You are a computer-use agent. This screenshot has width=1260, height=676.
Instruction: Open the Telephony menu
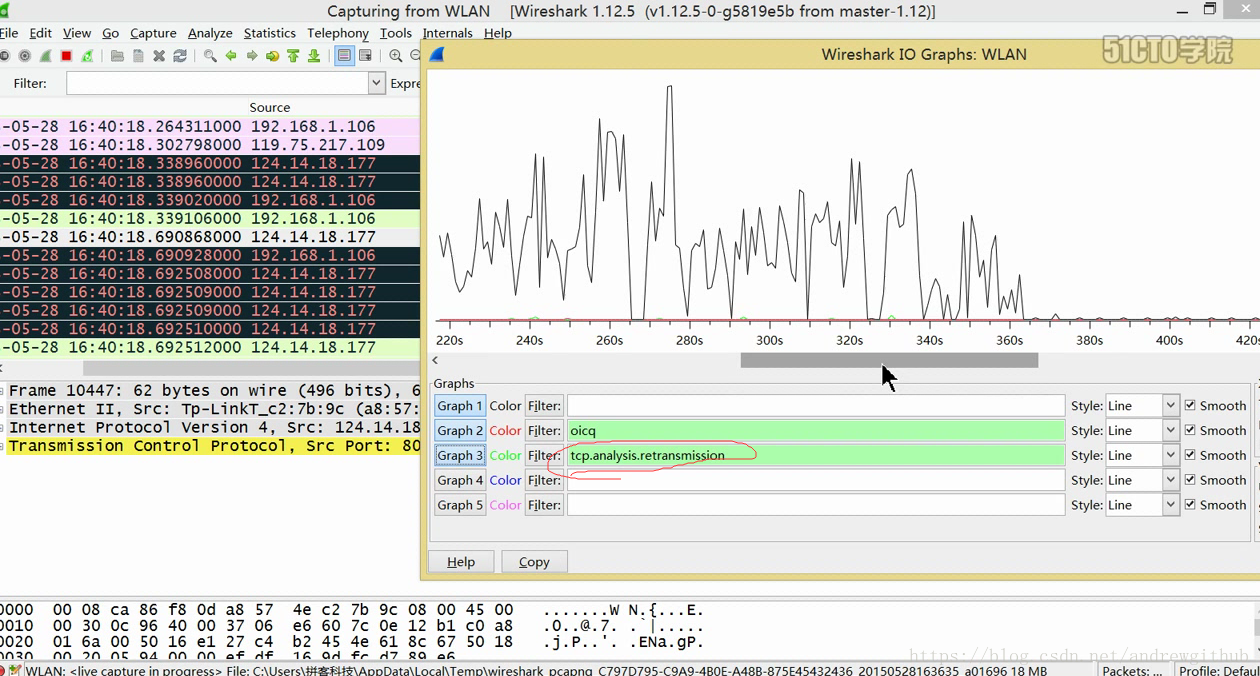coord(338,33)
